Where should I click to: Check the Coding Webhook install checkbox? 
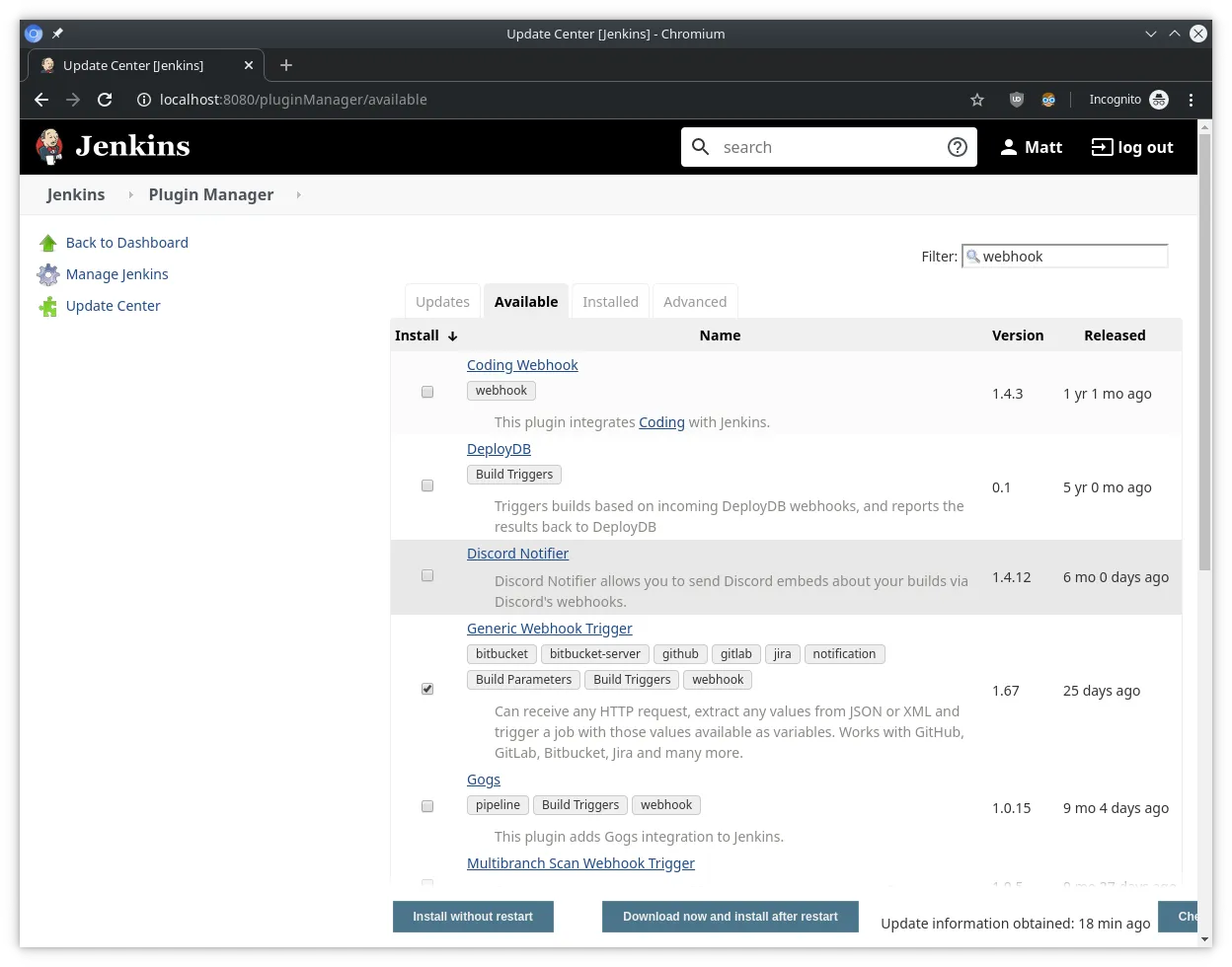coord(426,392)
